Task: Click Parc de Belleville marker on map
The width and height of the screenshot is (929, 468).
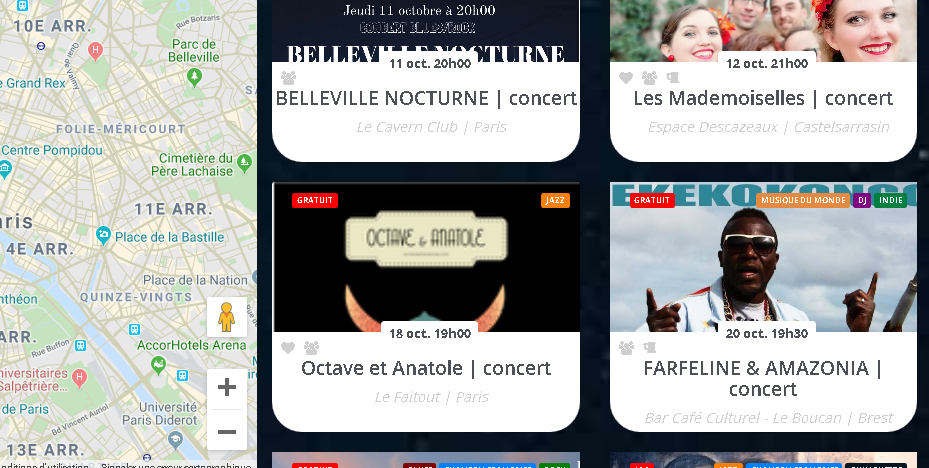Action: click(x=194, y=76)
